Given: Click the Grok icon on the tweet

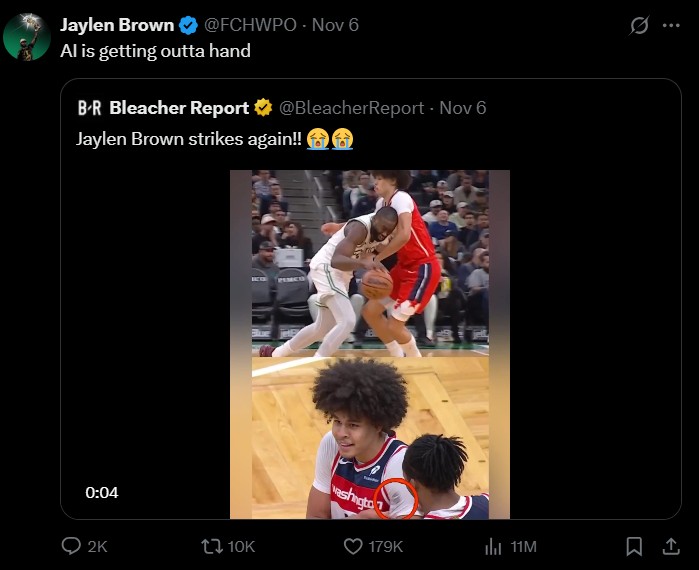Looking at the screenshot, I should point(639,26).
